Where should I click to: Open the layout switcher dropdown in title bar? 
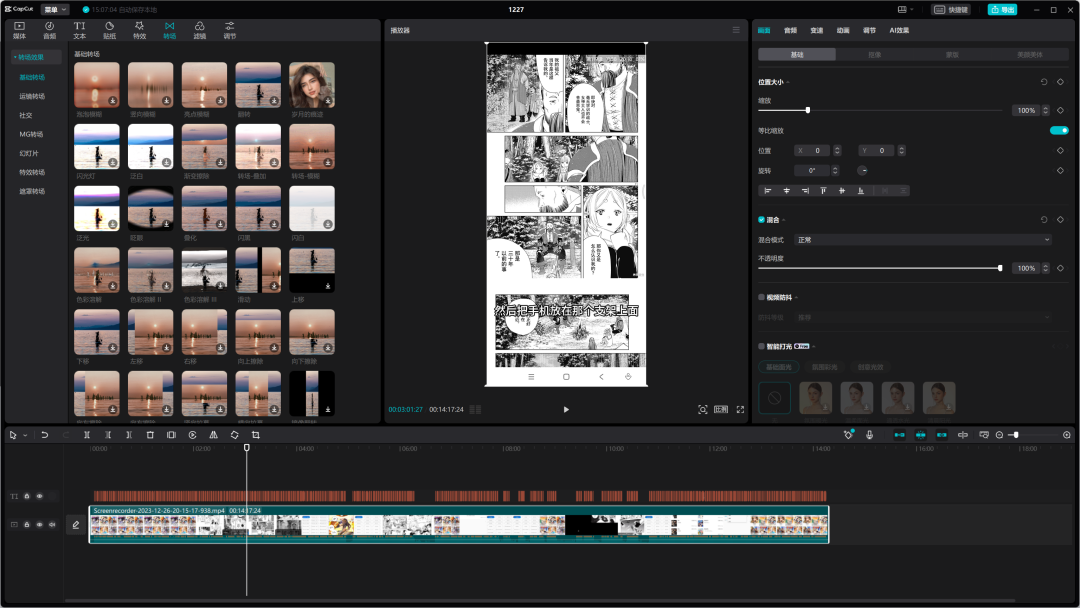905,10
